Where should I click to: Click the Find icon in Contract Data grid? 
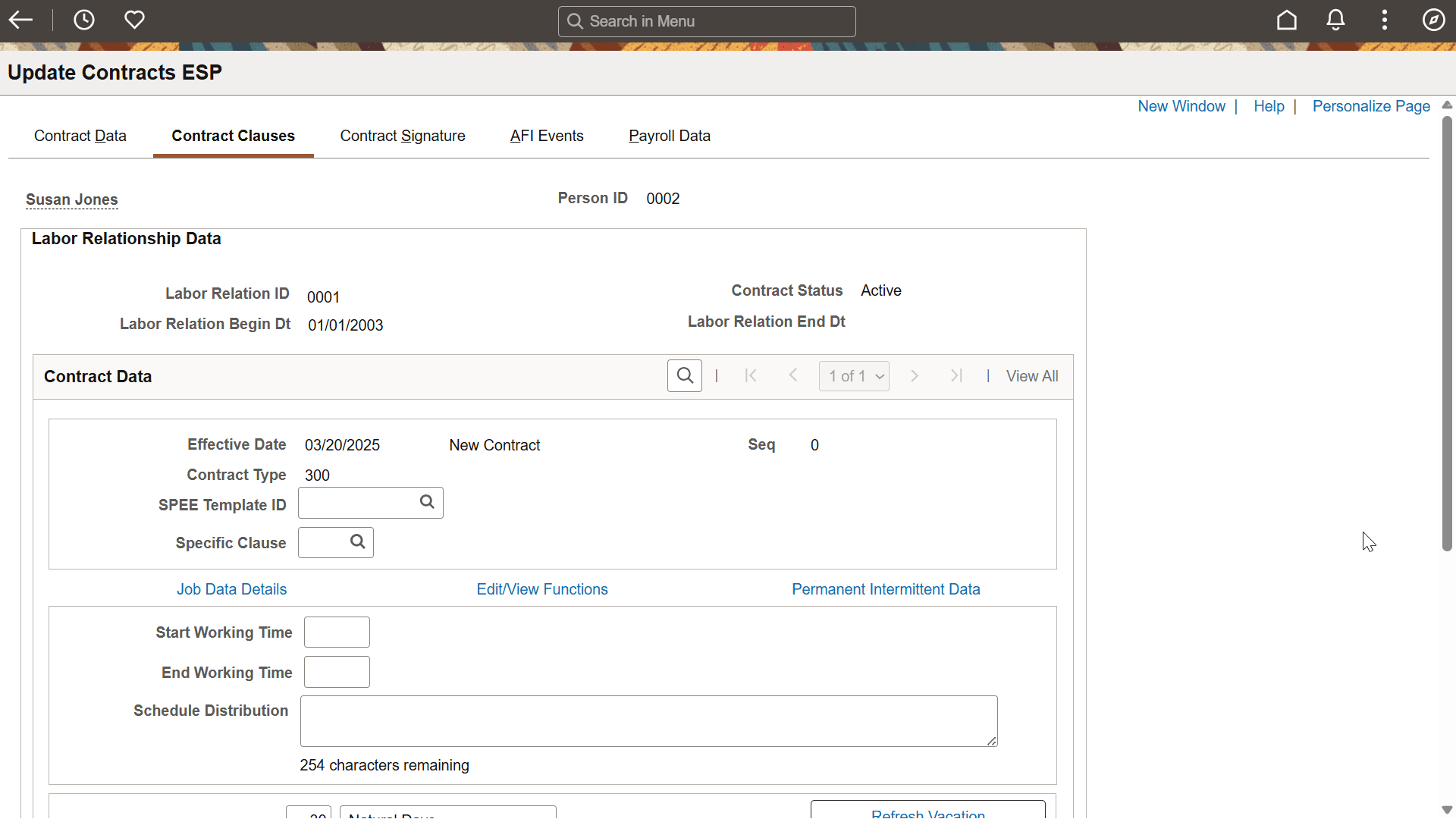tap(684, 375)
